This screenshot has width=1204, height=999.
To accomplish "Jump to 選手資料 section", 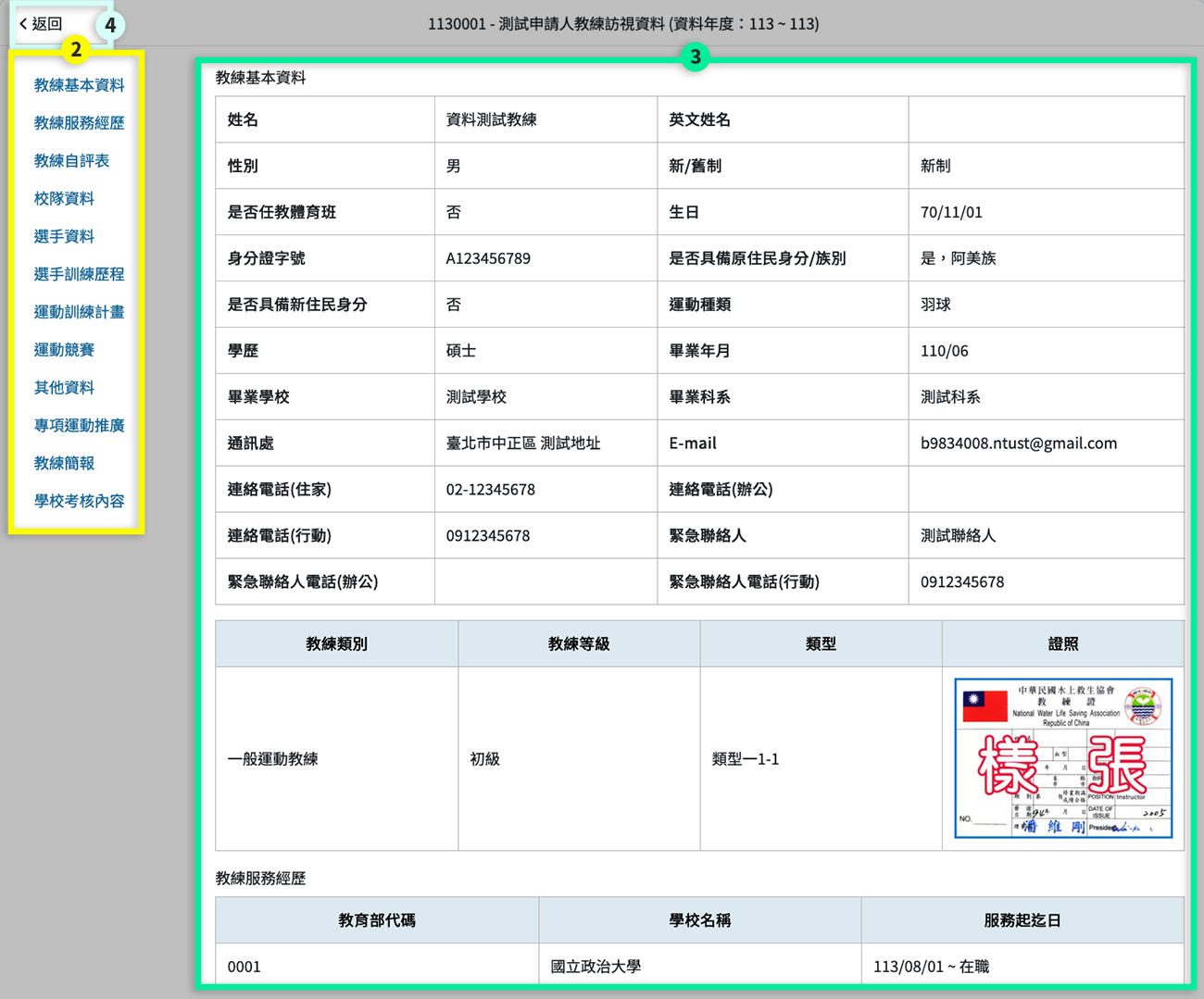I will [64, 237].
